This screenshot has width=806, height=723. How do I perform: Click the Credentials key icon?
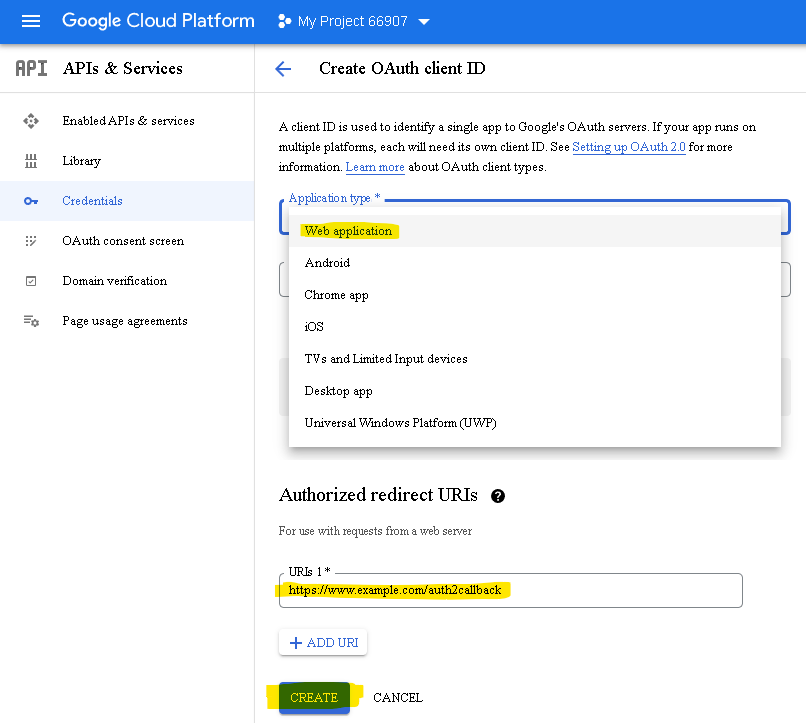pyautogui.click(x=31, y=201)
